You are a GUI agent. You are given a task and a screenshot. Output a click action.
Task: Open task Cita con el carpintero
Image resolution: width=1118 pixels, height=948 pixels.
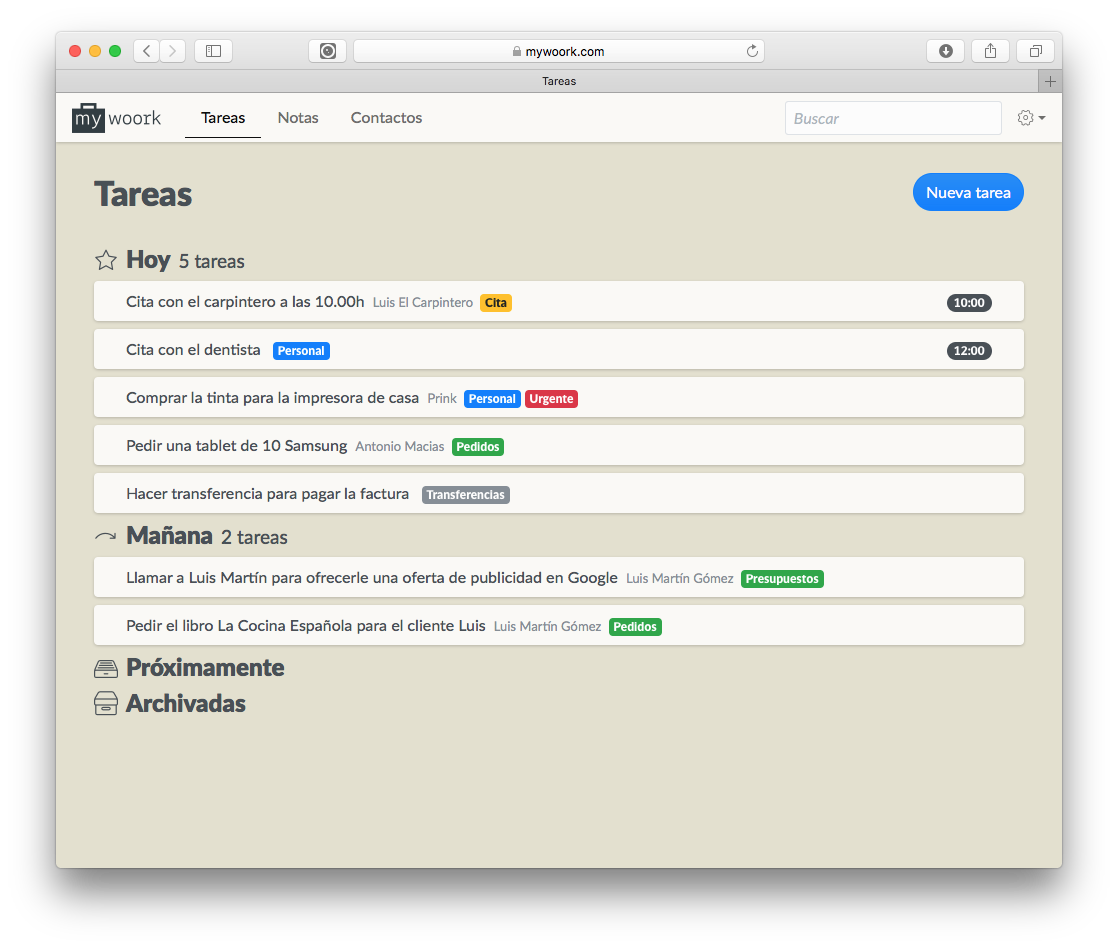[559, 302]
